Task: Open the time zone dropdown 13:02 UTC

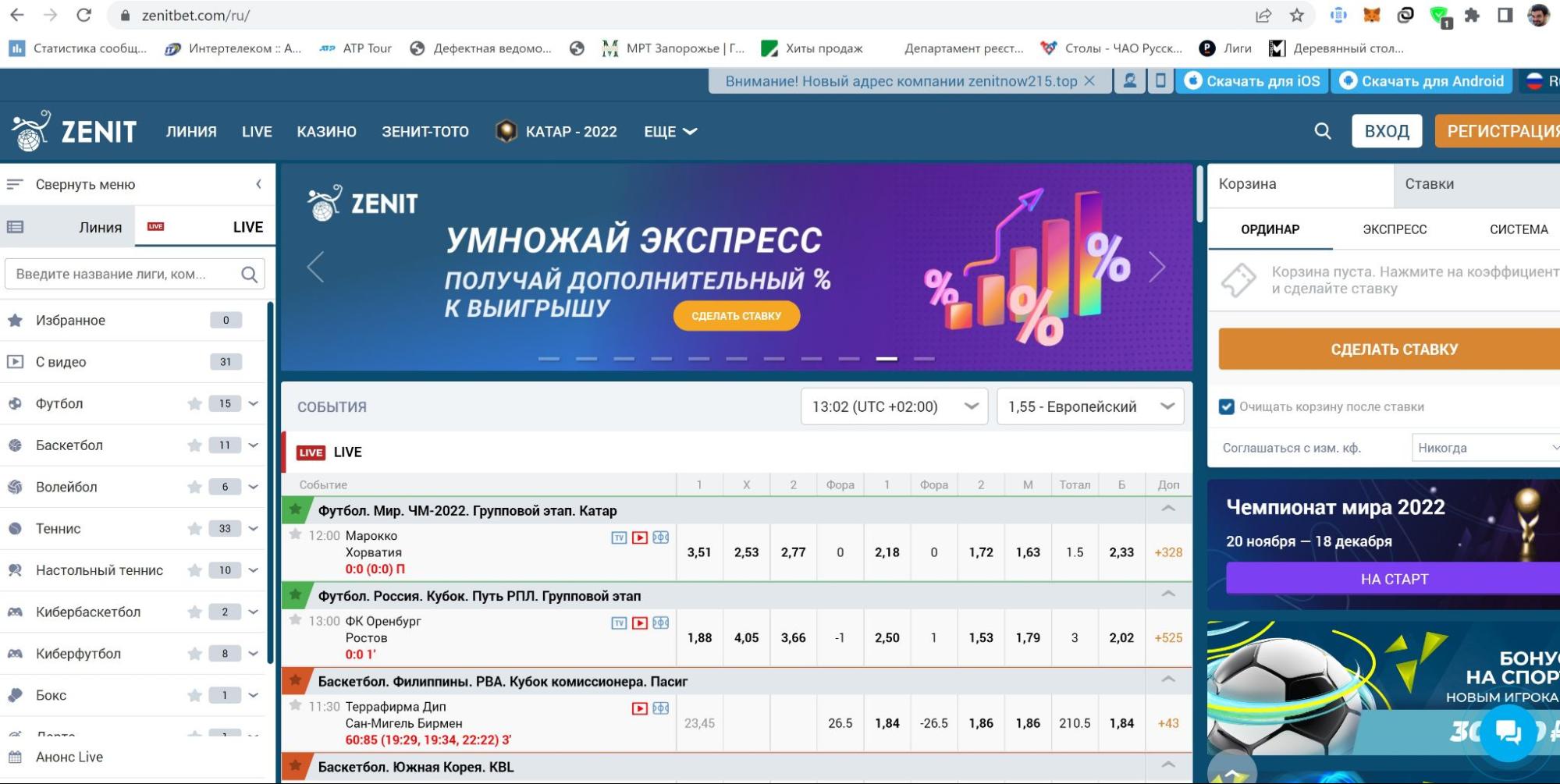Action: tap(894, 406)
